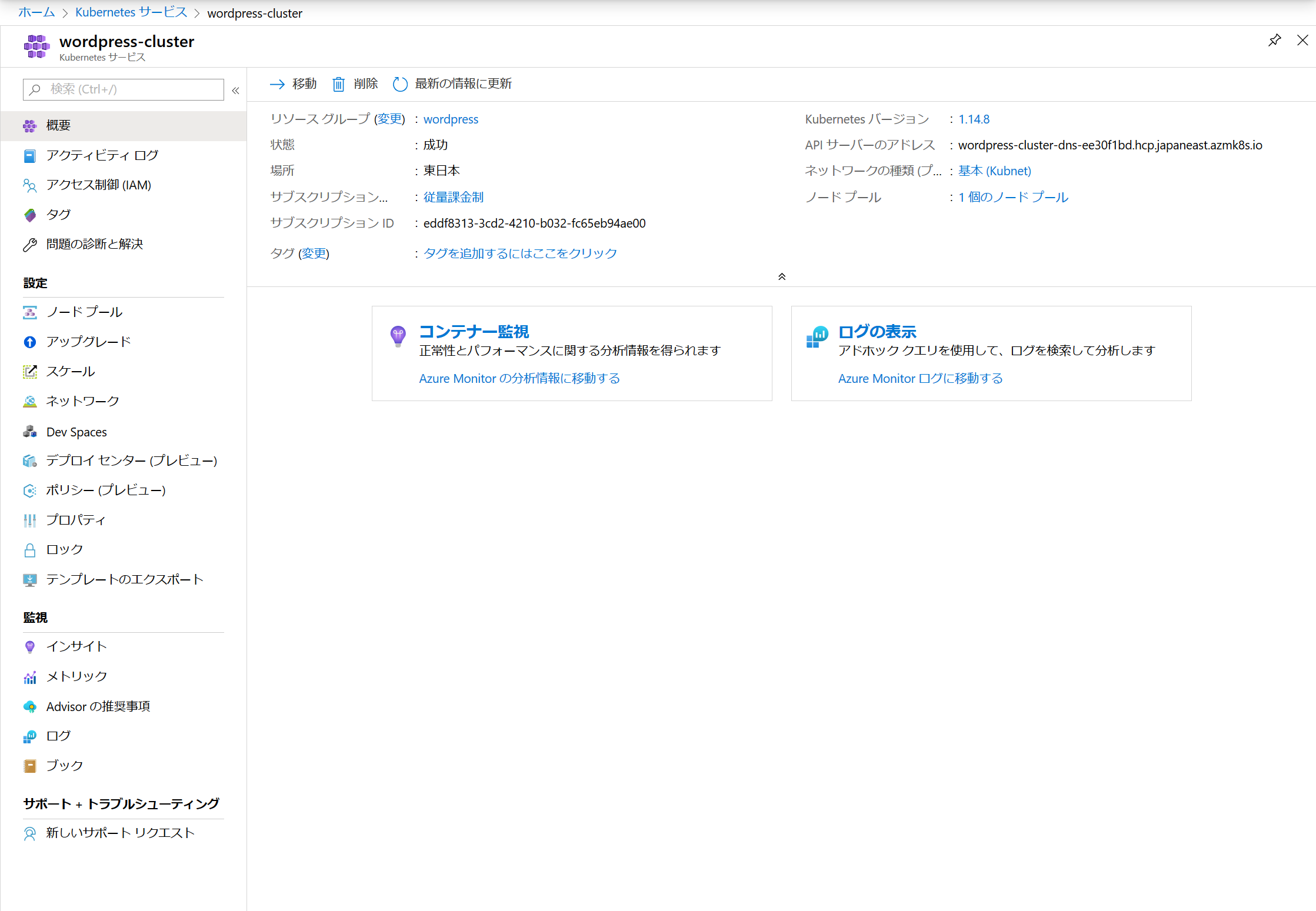Go to Kubernetes サービス breadcrumb
The height and width of the screenshot is (911, 1316).
click(x=131, y=12)
